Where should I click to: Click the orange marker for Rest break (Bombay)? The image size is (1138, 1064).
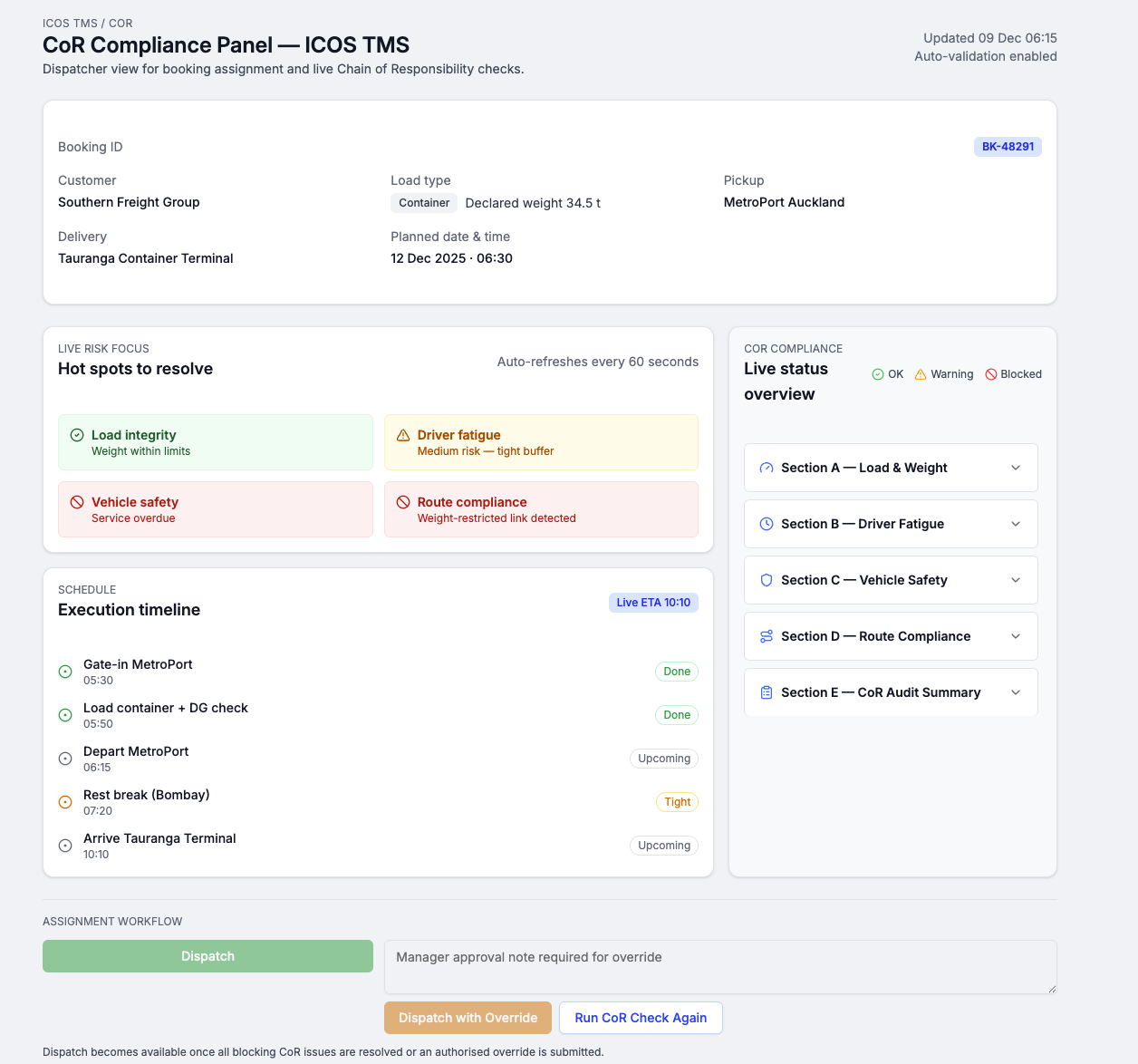(x=65, y=802)
